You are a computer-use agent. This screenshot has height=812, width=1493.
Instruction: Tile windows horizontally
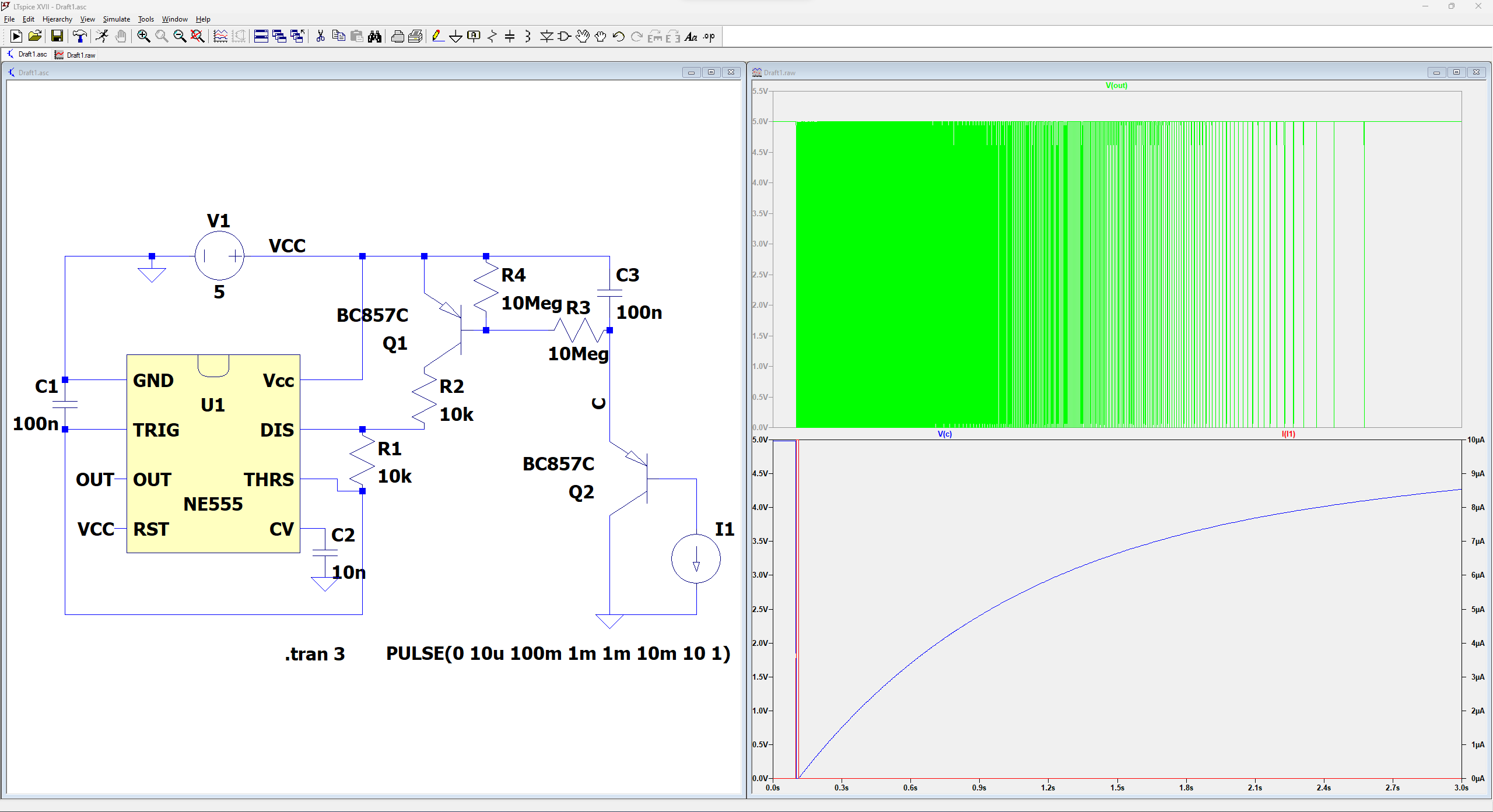pos(261,36)
